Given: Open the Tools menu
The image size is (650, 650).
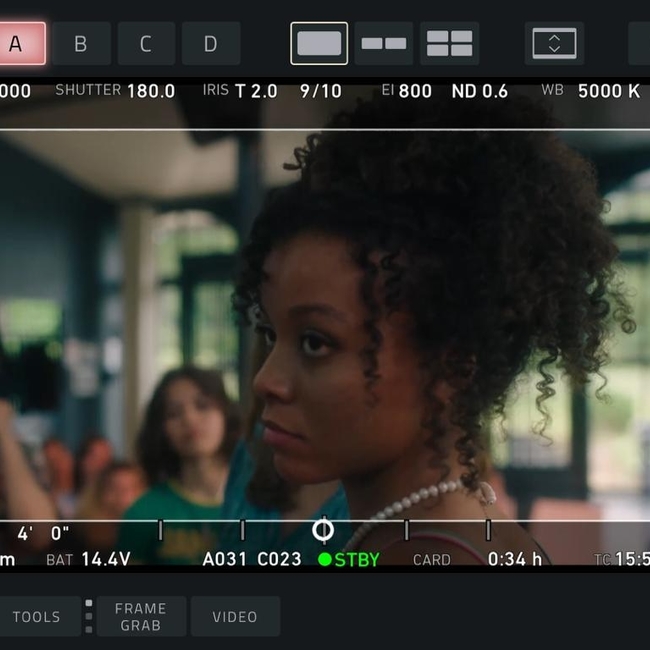Looking at the screenshot, I should tap(37, 617).
